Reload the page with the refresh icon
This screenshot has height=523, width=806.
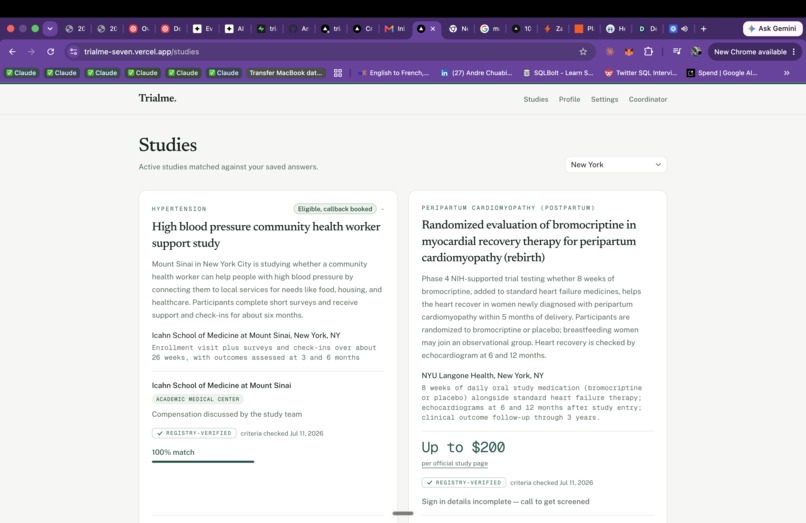coord(50,51)
